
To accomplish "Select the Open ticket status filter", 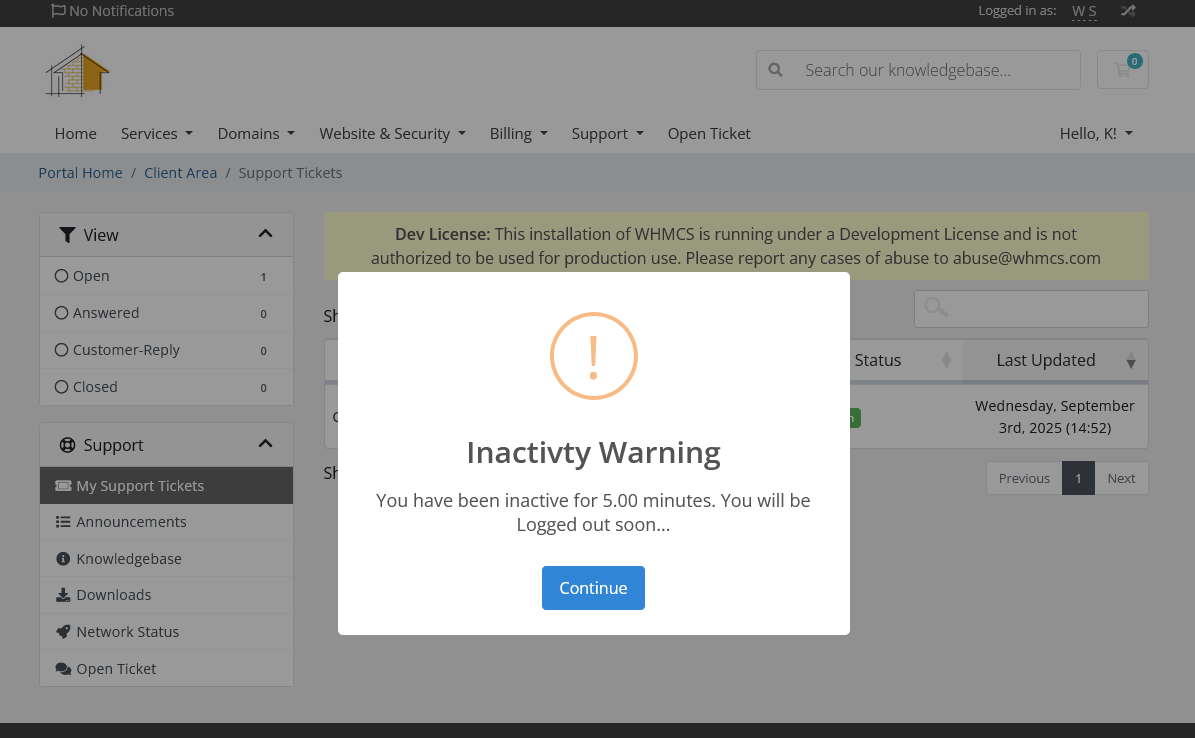I will [91, 276].
